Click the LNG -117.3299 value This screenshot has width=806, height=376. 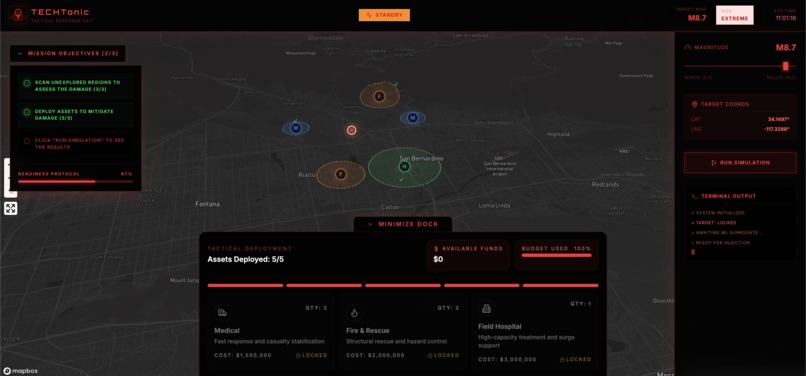[x=777, y=129]
